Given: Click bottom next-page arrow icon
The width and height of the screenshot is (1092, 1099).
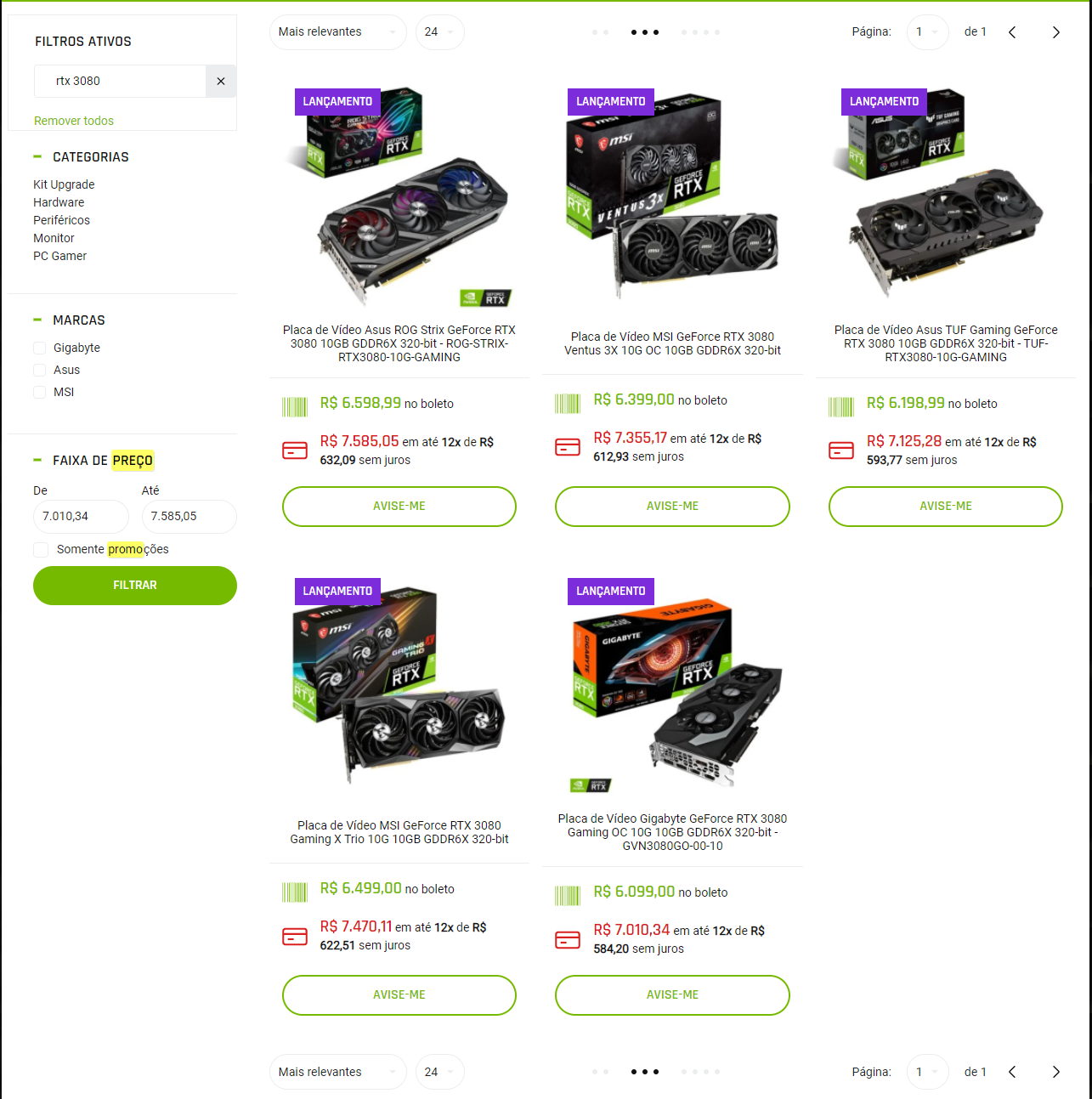Looking at the screenshot, I should [x=1056, y=1072].
